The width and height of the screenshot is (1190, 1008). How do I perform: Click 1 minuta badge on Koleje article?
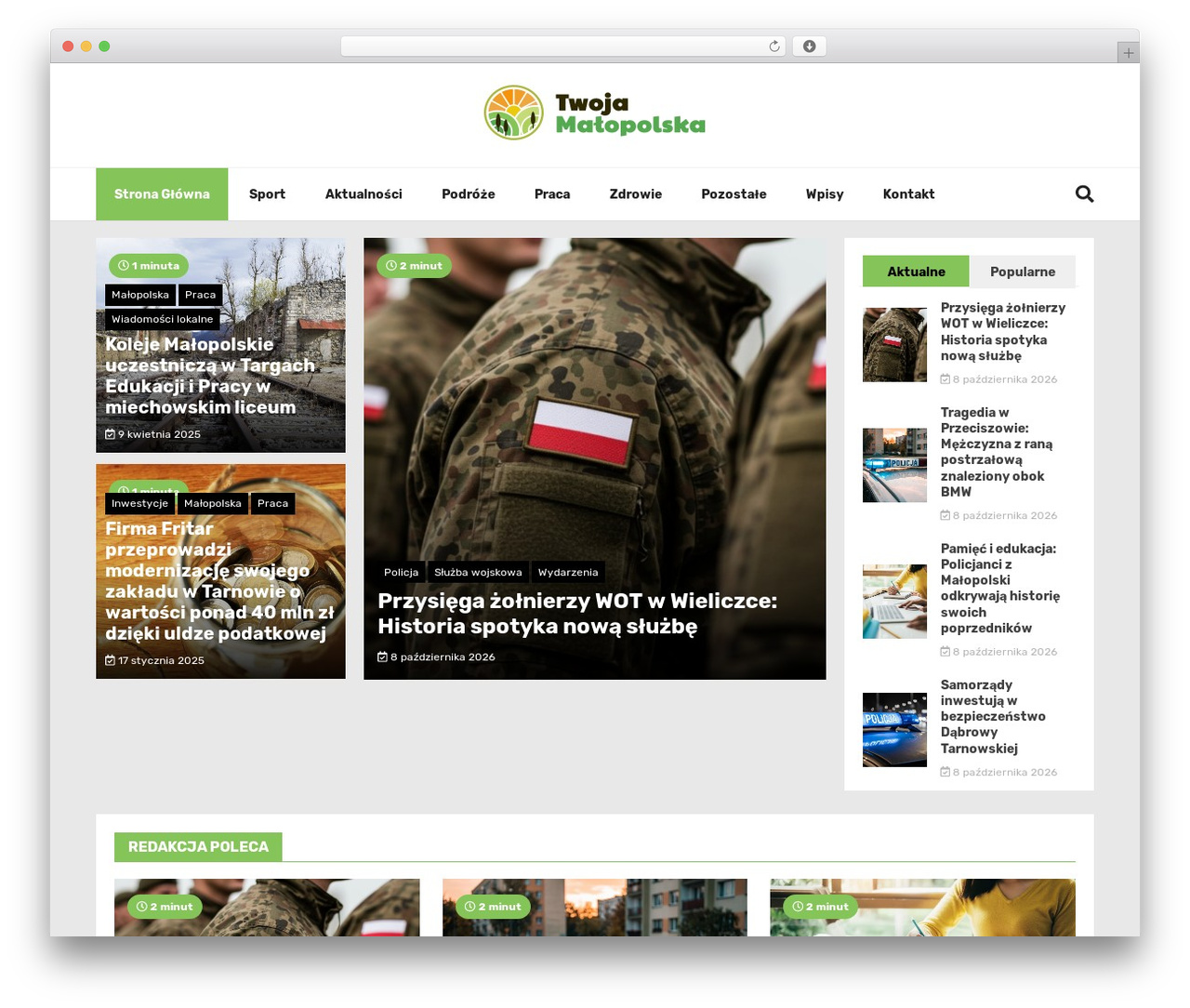[149, 266]
